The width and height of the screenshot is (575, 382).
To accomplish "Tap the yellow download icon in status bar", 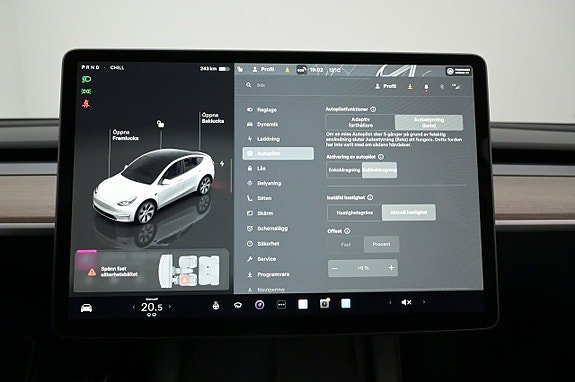I will pyautogui.click(x=288, y=69).
